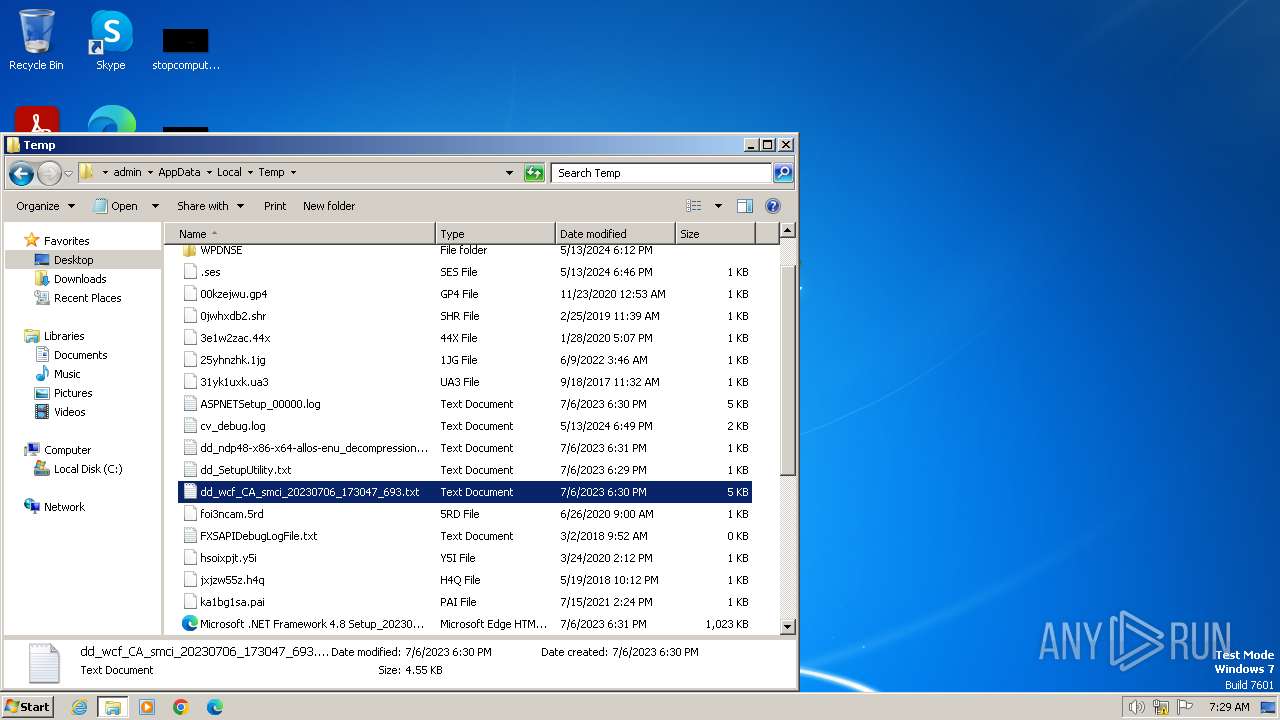This screenshot has height=720, width=1280.
Task: Open Internet Explorer in taskbar
Action: (80, 707)
